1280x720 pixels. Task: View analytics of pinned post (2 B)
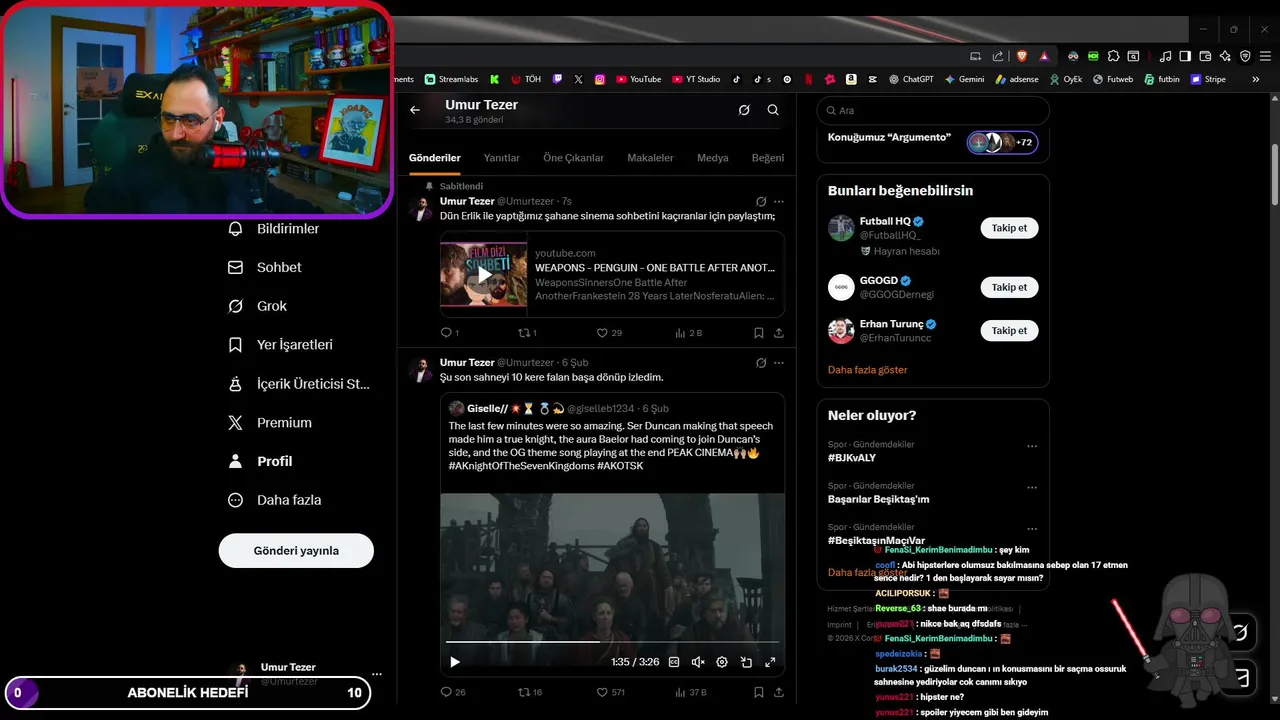click(x=689, y=333)
